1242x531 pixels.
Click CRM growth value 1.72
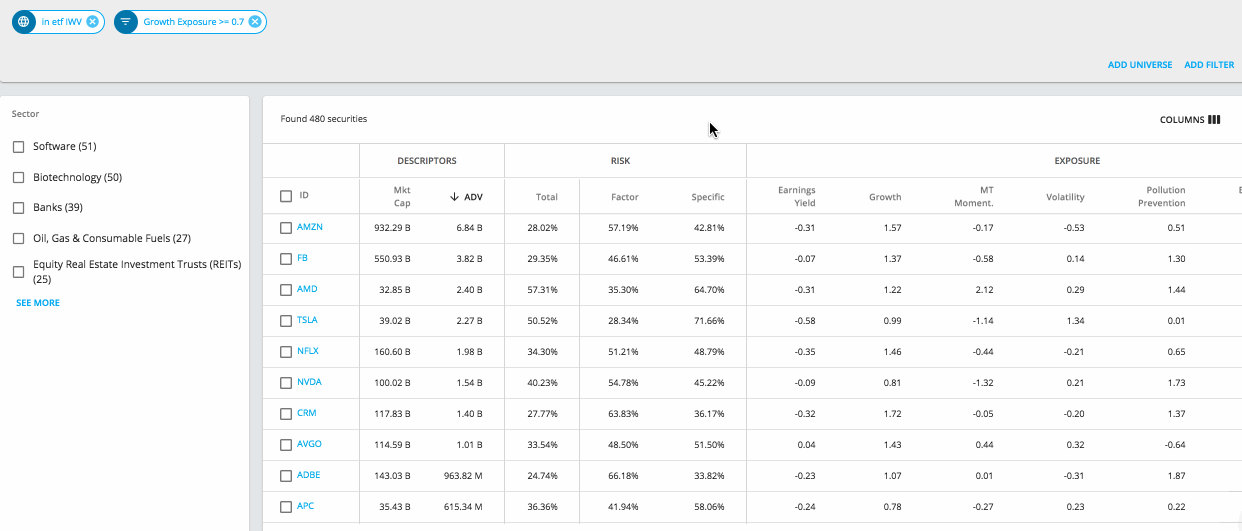pos(892,414)
